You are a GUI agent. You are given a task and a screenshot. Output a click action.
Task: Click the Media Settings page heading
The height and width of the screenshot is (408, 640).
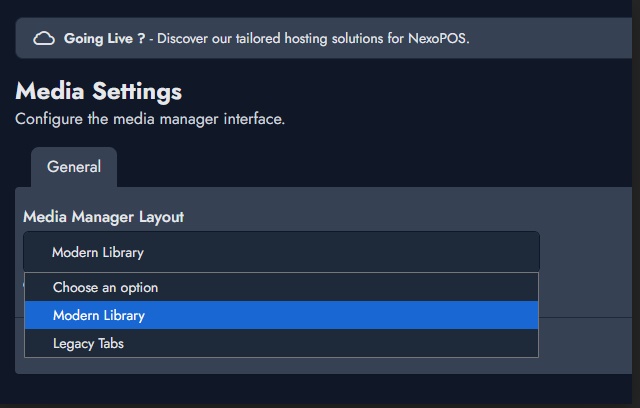point(98,91)
